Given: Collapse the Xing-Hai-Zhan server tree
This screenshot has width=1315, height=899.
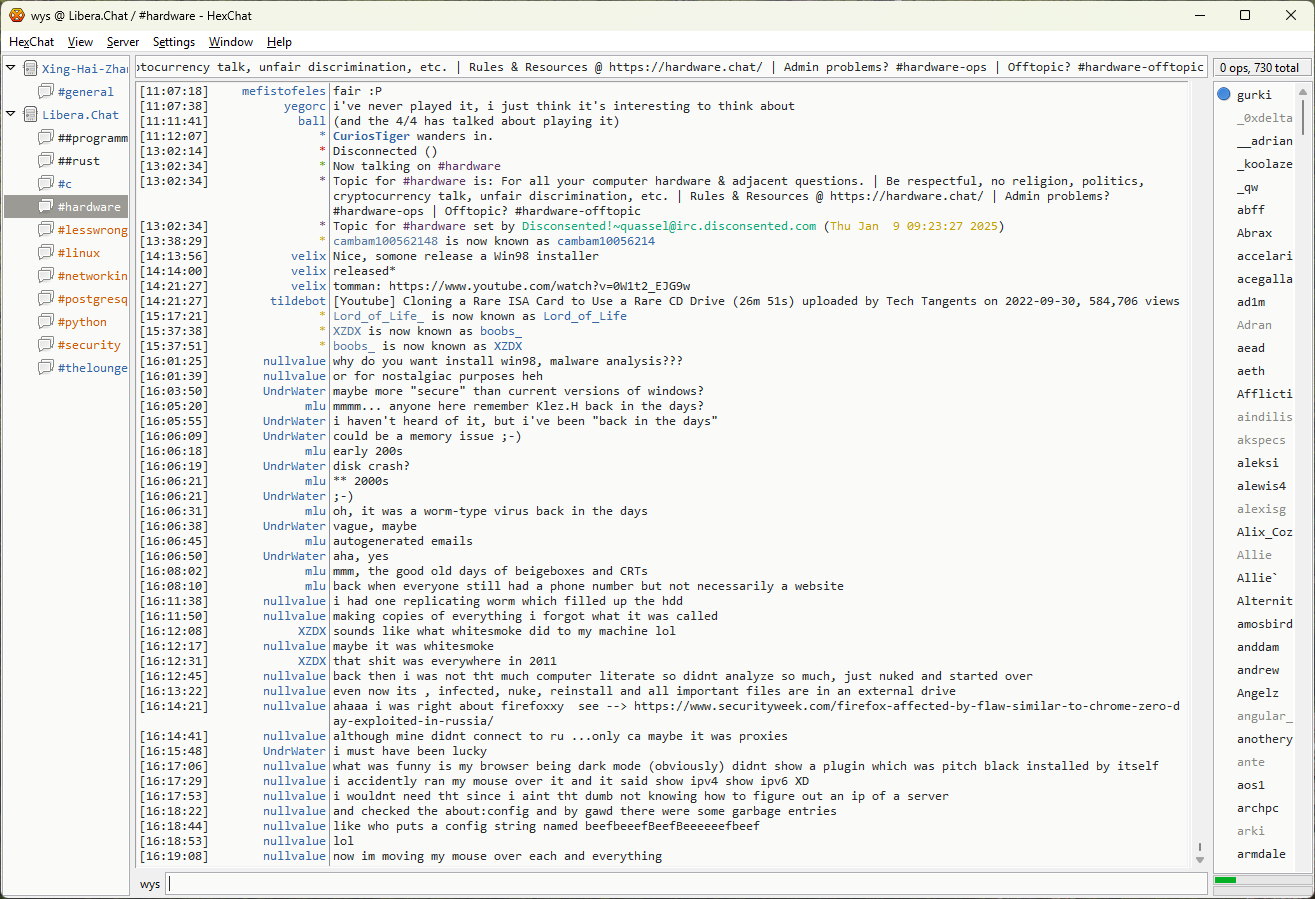Looking at the screenshot, I should [x=11, y=68].
